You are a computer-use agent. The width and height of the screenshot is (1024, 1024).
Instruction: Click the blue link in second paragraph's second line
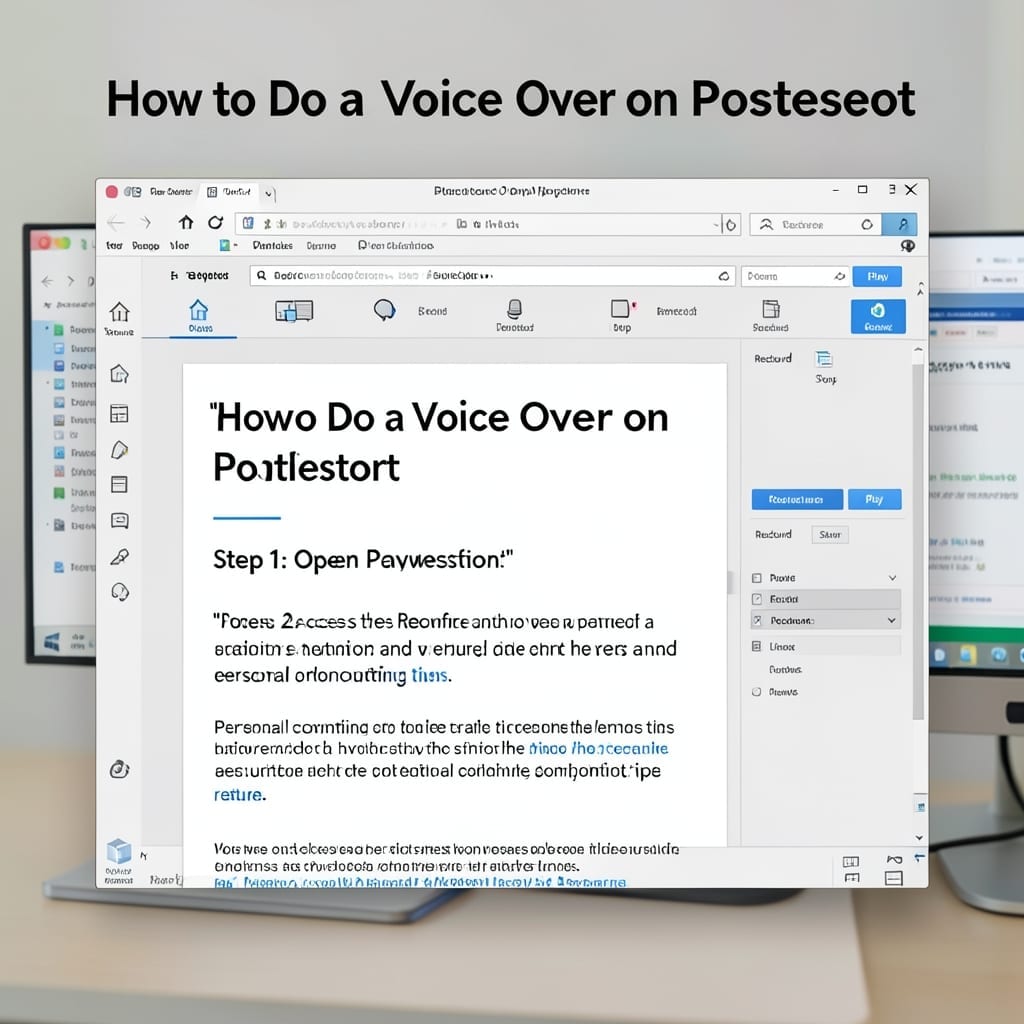598,749
